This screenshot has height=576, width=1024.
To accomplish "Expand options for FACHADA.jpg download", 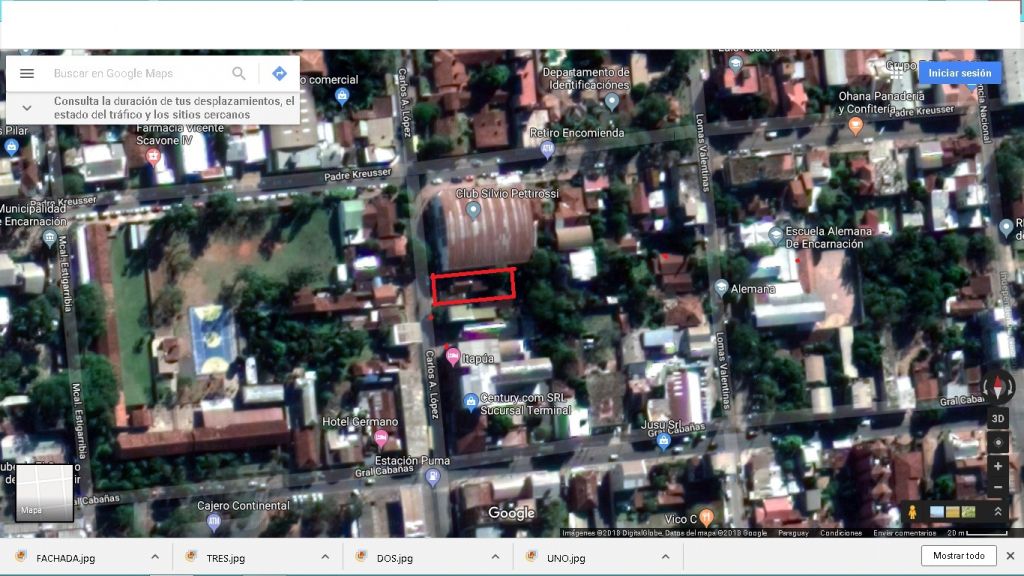I will coord(155,557).
